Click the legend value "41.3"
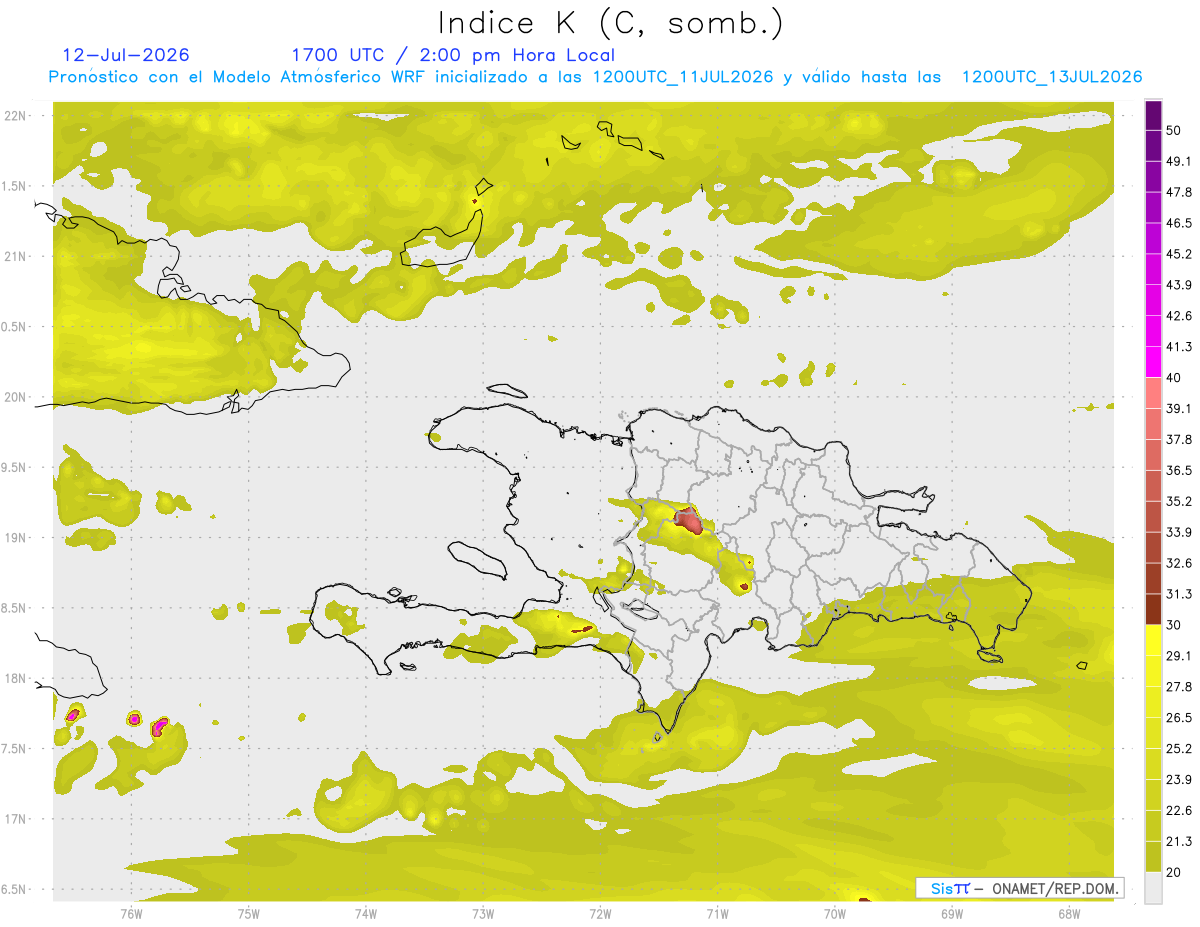Screen dimensions: 1200x927 tap(1179, 347)
